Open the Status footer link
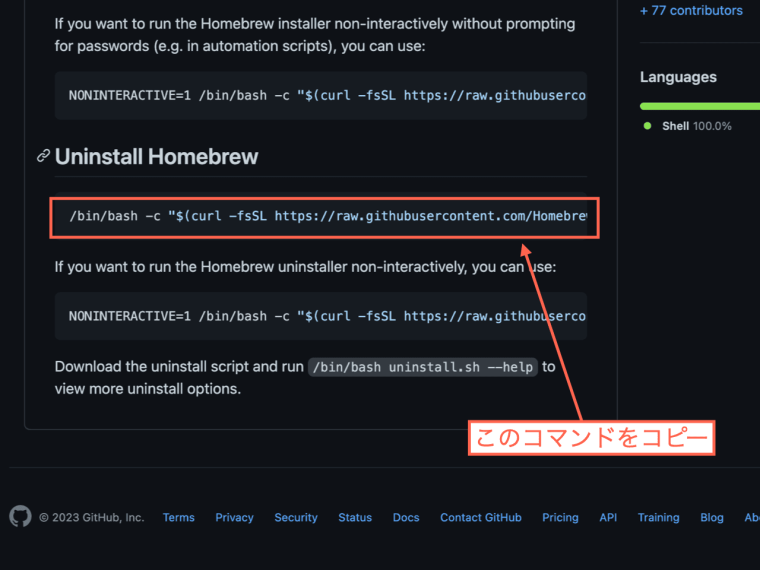Viewport: 760px width, 570px height. [355, 518]
